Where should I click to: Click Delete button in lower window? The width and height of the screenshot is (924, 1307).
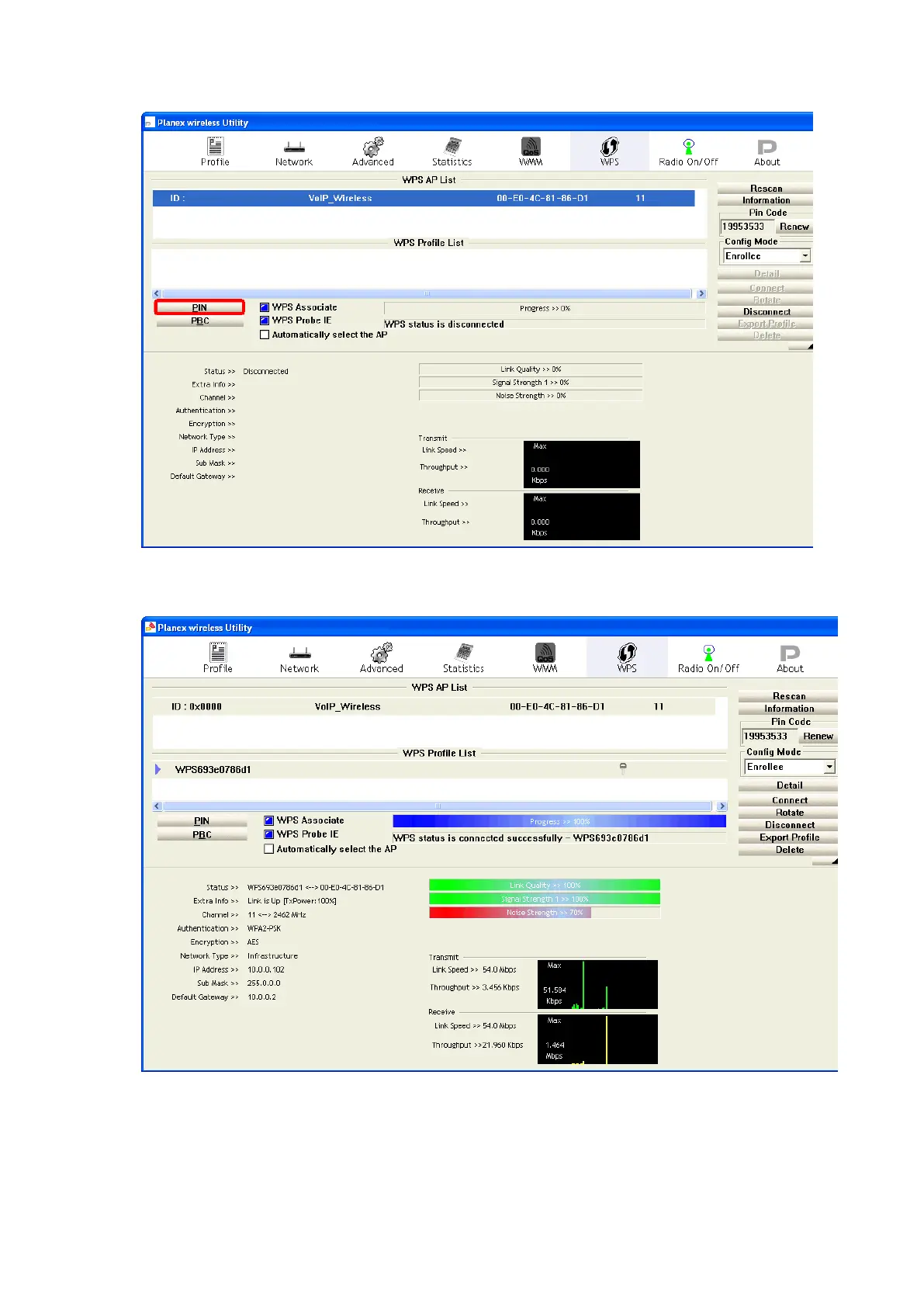[x=788, y=850]
